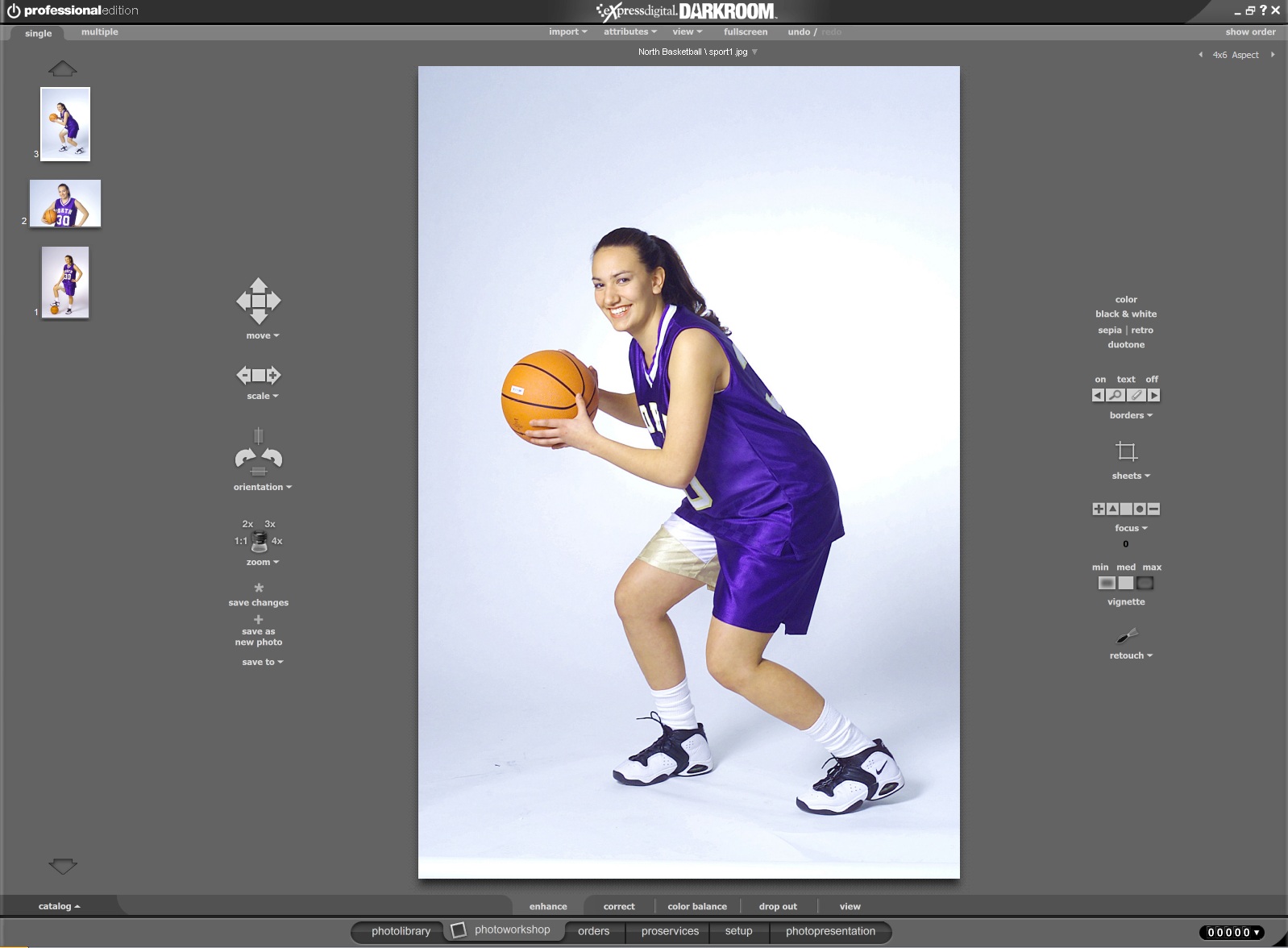
Task: Click the sheets crop icon
Action: point(1126,451)
